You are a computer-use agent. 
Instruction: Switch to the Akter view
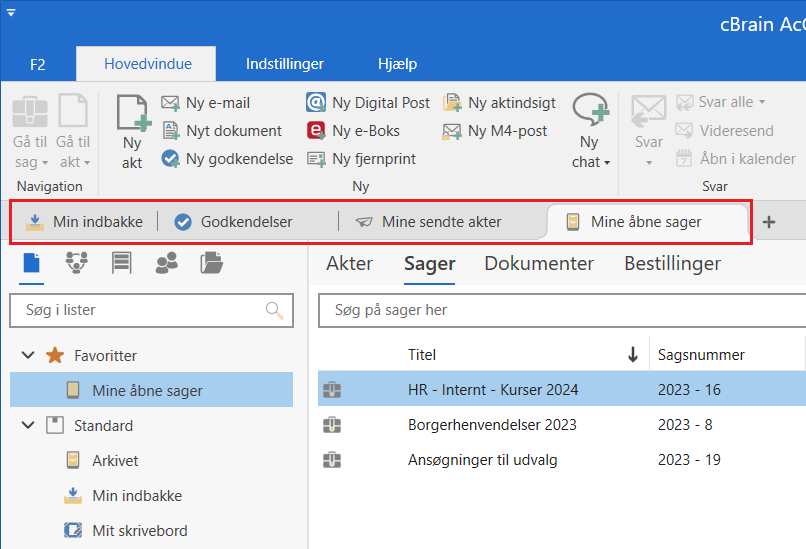(350, 263)
